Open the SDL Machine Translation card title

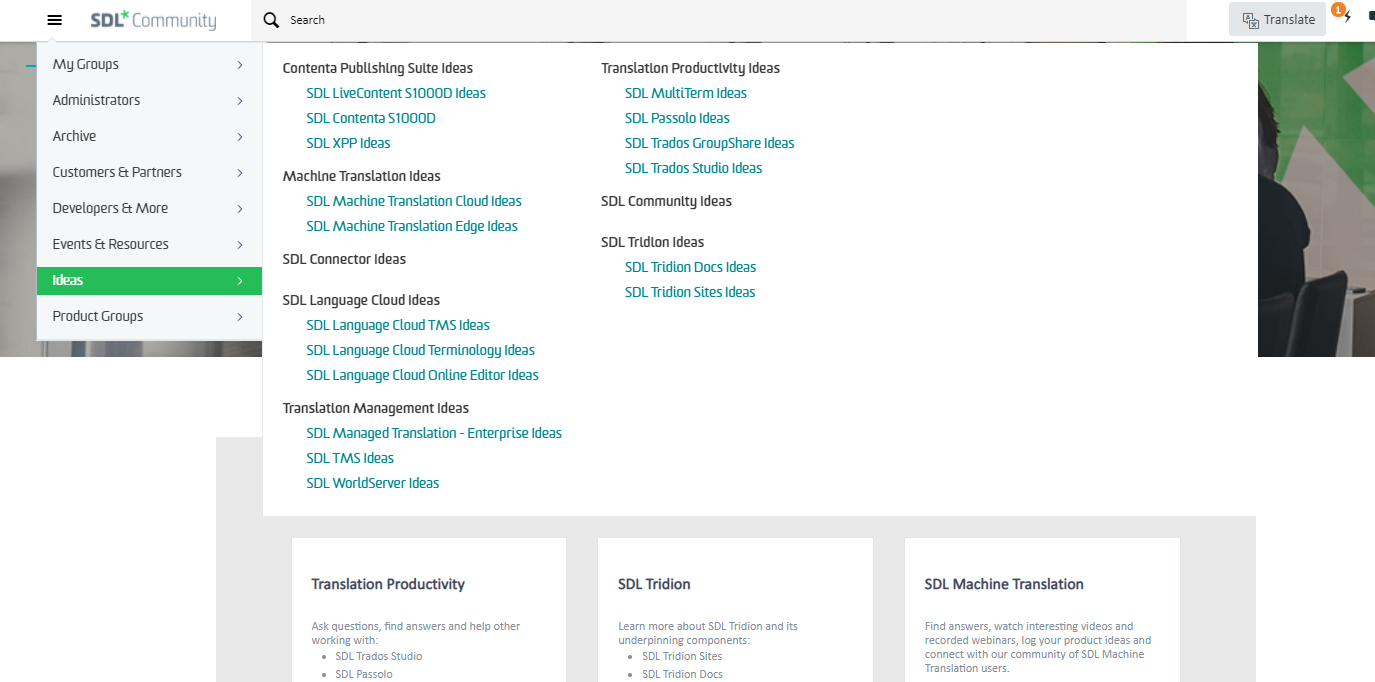1004,584
